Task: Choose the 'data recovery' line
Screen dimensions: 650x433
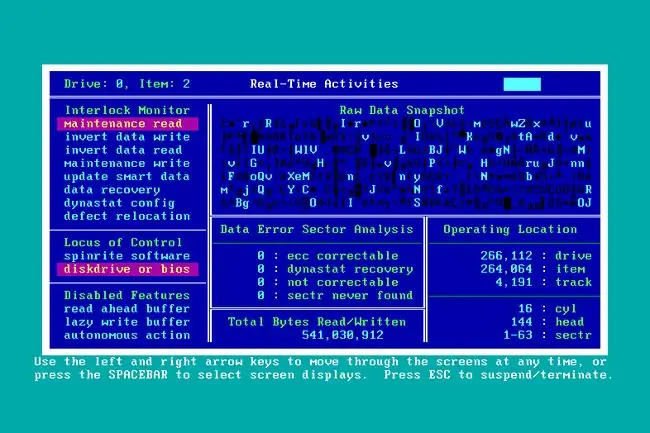Action: pyautogui.click(x=112, y=190)
